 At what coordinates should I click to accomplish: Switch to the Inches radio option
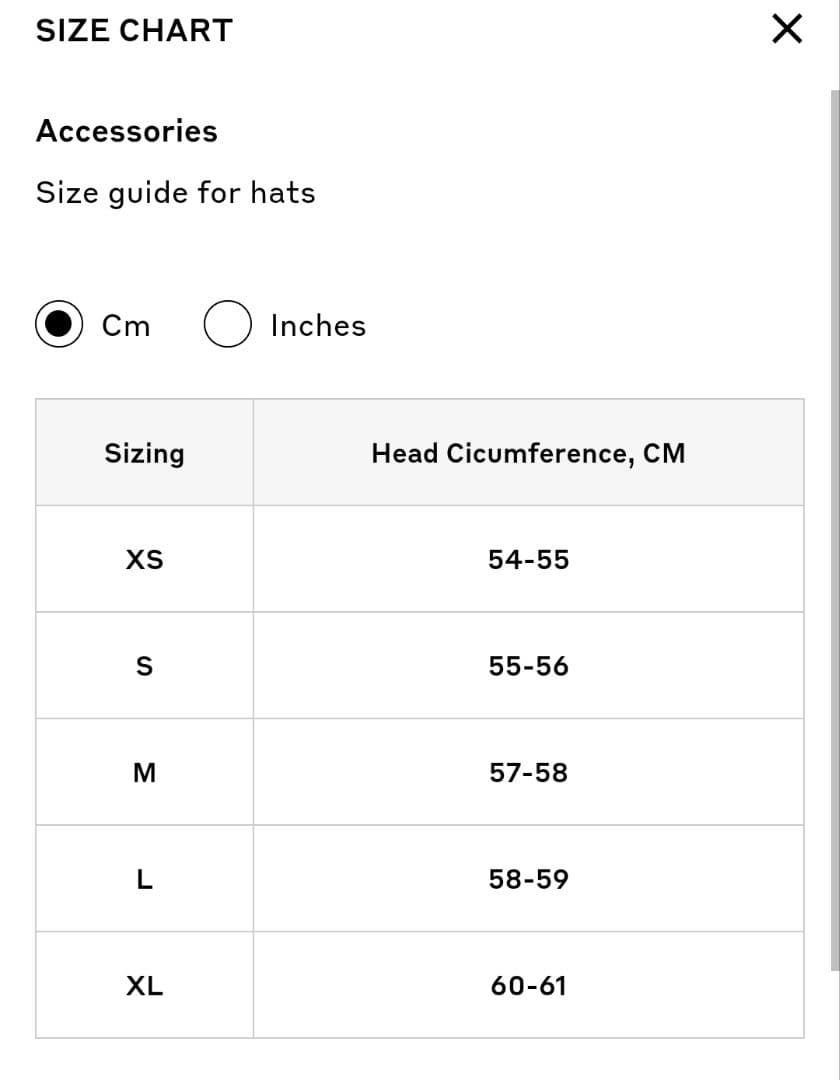[x=227, y=325]
